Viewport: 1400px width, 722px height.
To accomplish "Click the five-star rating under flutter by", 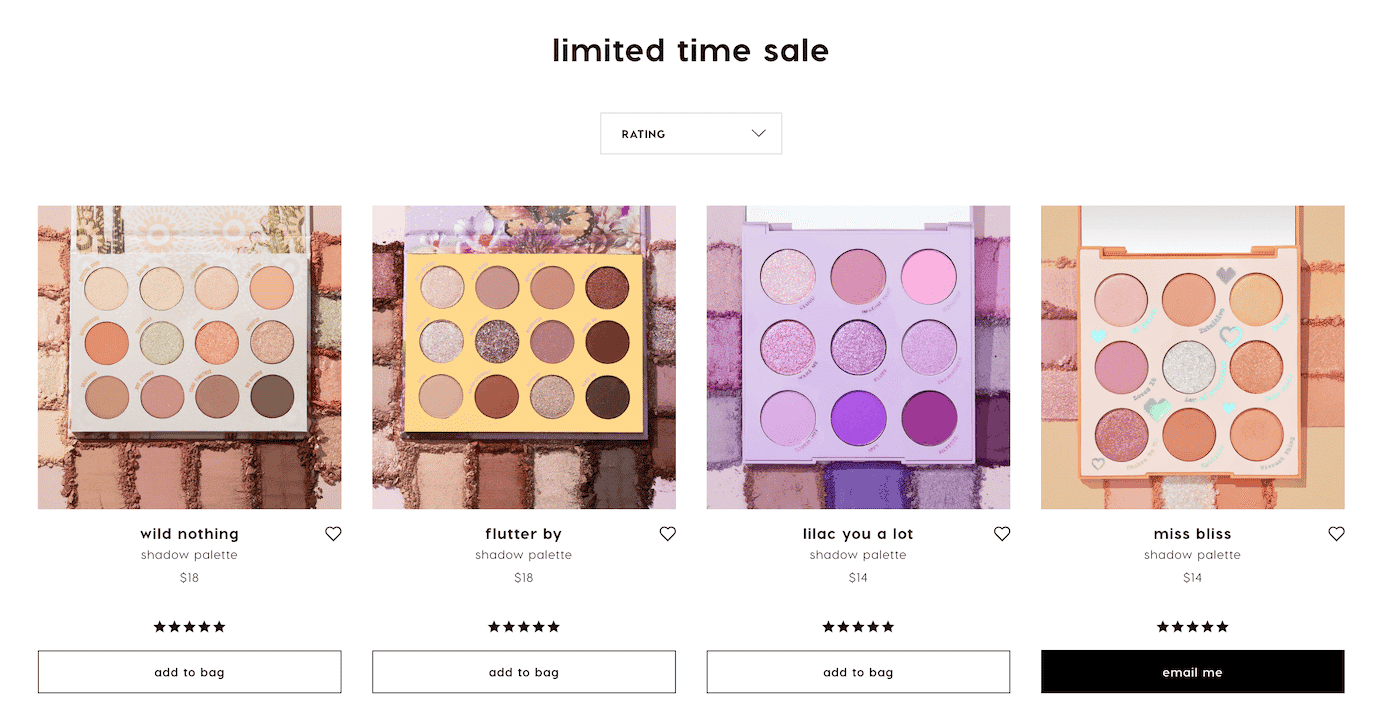I will tap(523, 626).
